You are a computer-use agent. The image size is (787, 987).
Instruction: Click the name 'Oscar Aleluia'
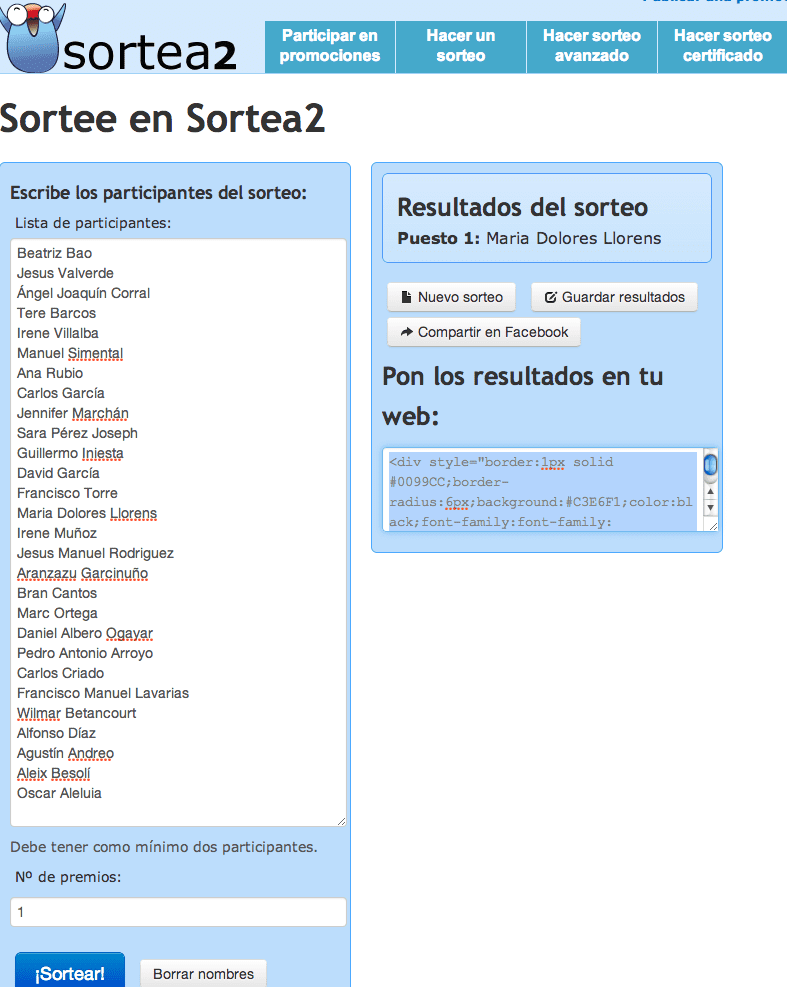click(59, 794)
